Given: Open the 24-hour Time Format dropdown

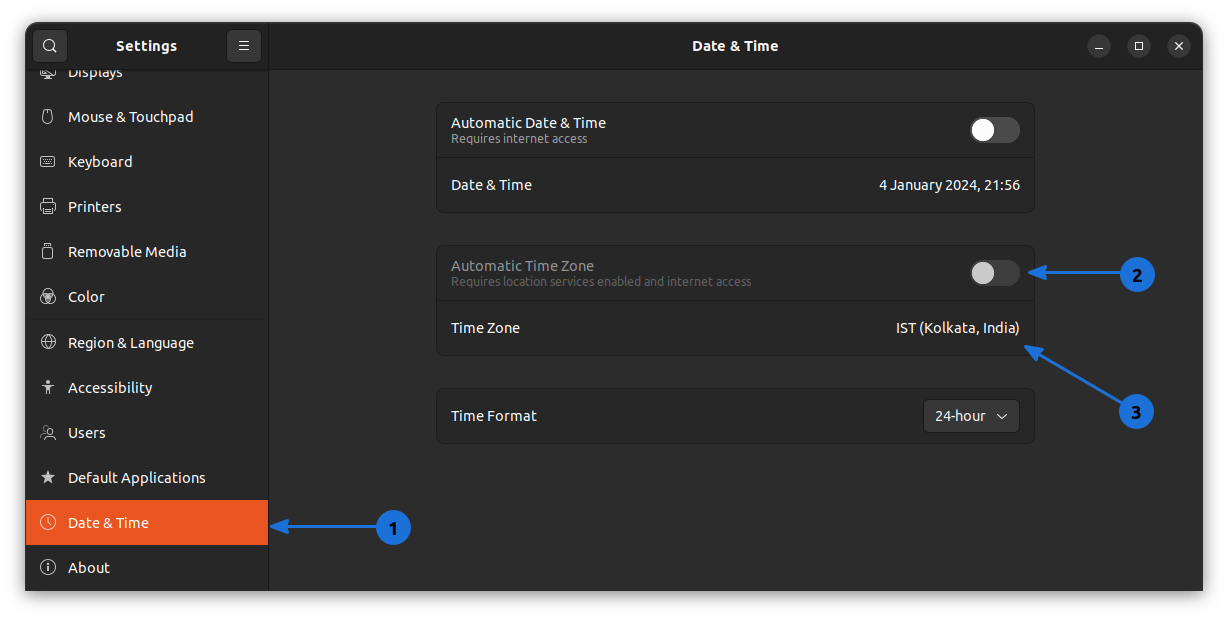Looking at the screenshot, I should pyautogui.click(x=971, y=416).
